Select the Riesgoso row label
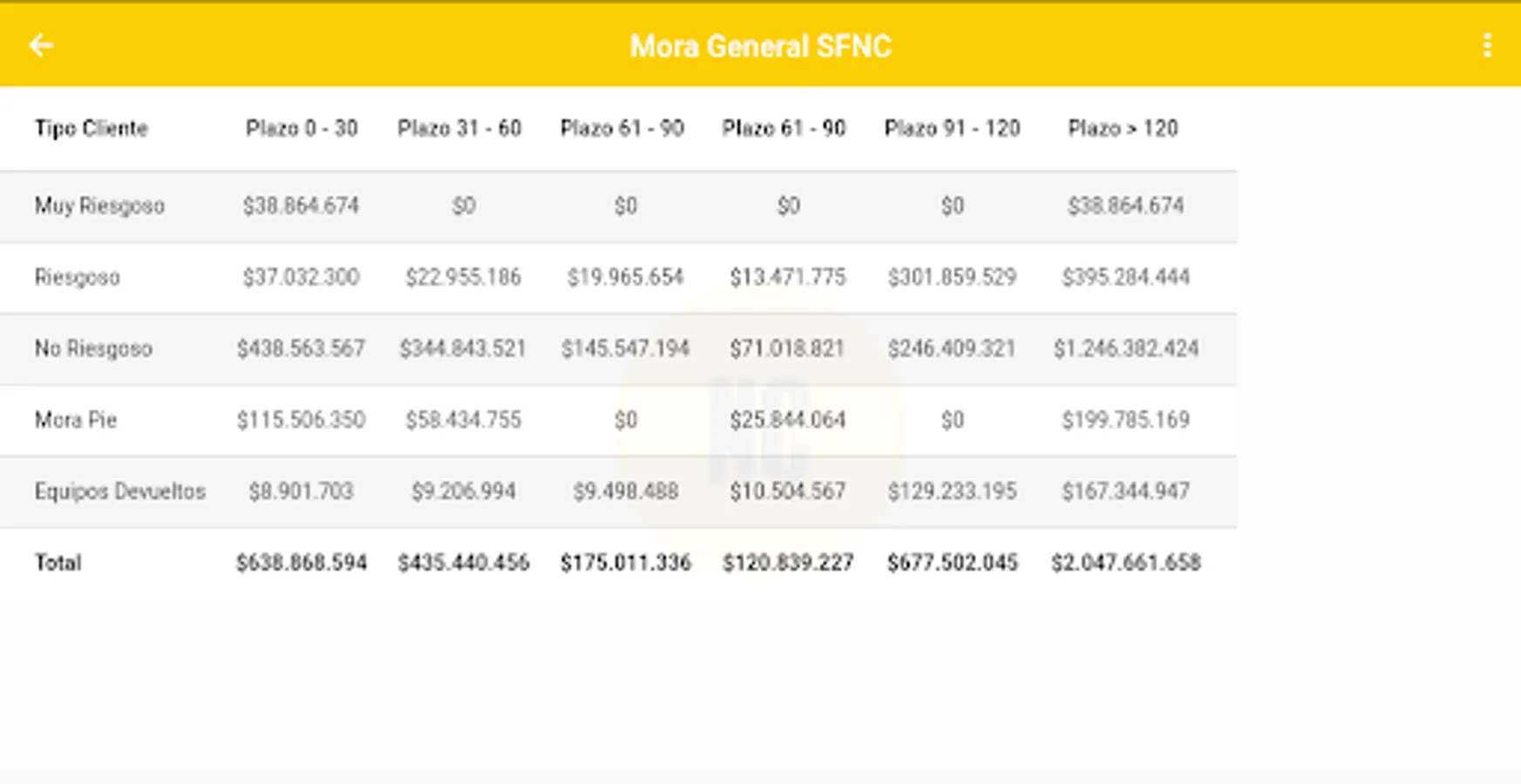 coord(78,278)
